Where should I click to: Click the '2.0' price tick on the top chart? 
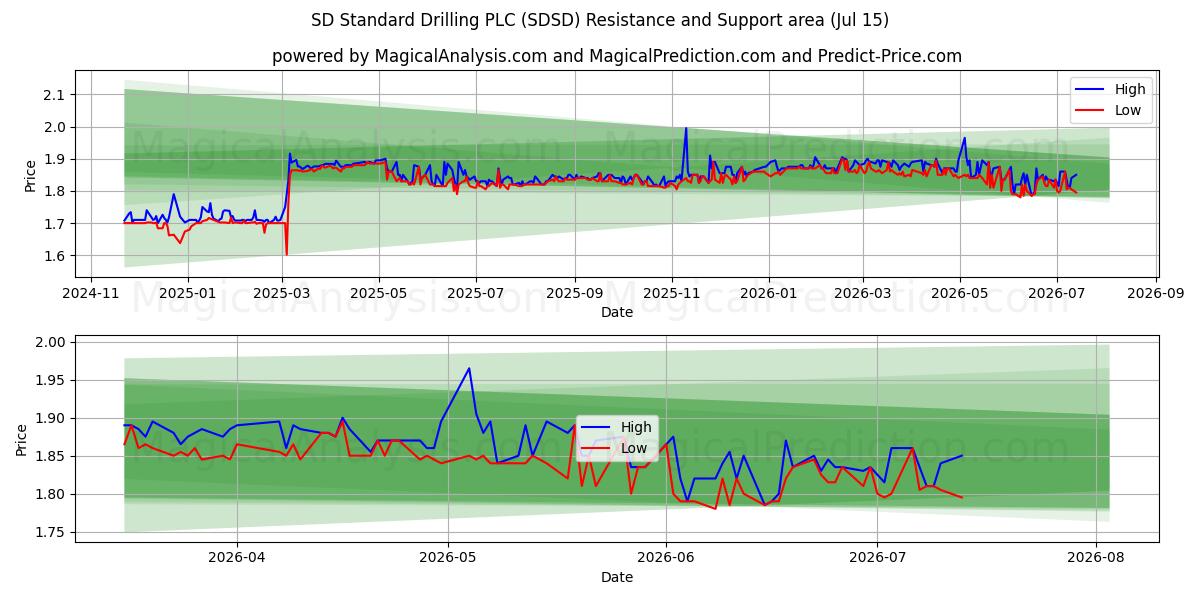pos(55,127)
